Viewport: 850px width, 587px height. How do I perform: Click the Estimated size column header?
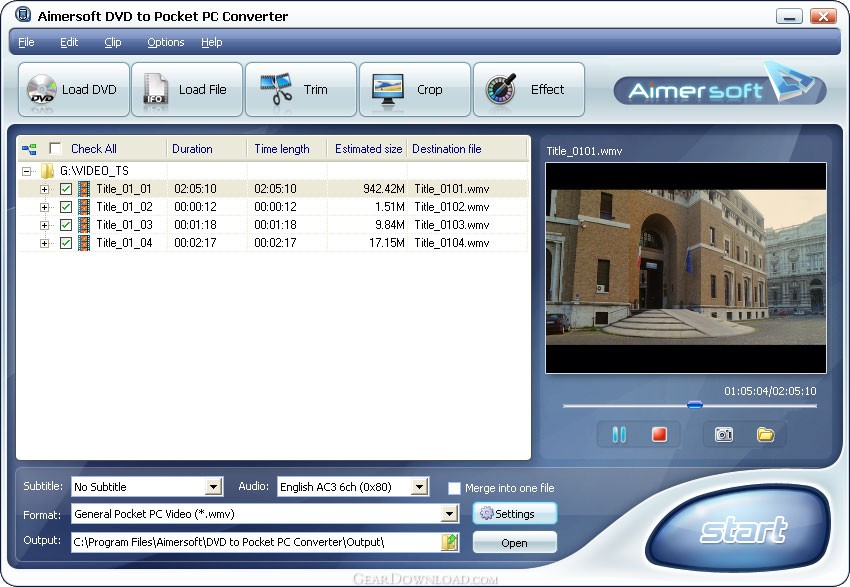(x=367, y=149)
